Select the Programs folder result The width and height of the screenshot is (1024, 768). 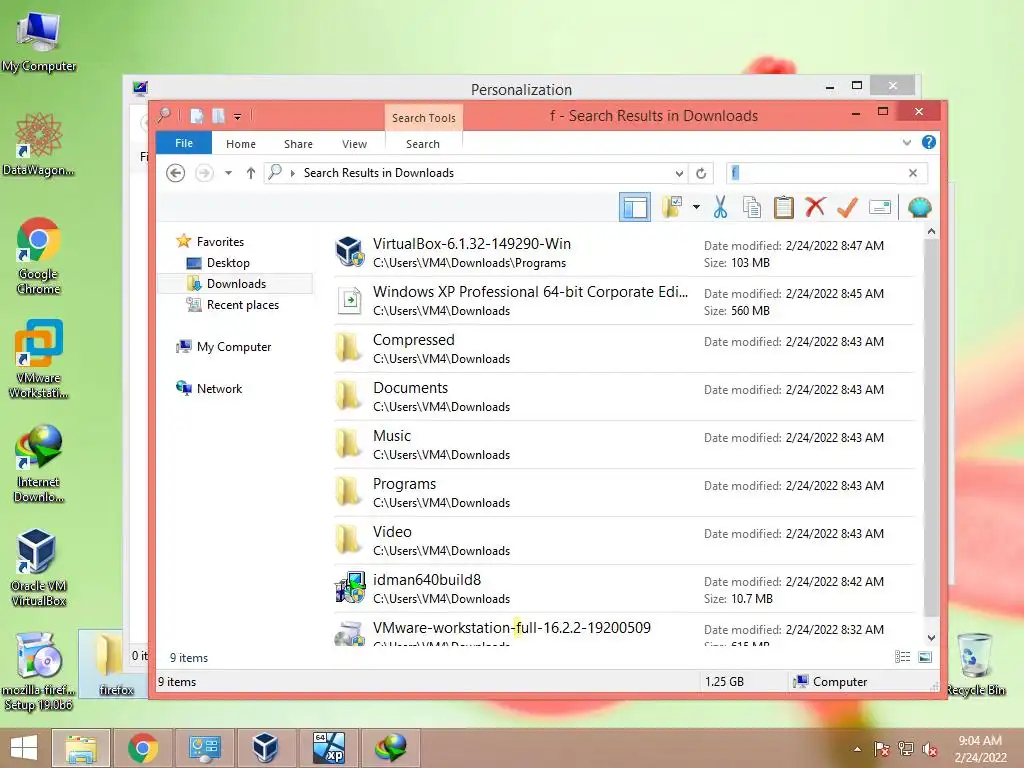(624, 493)
